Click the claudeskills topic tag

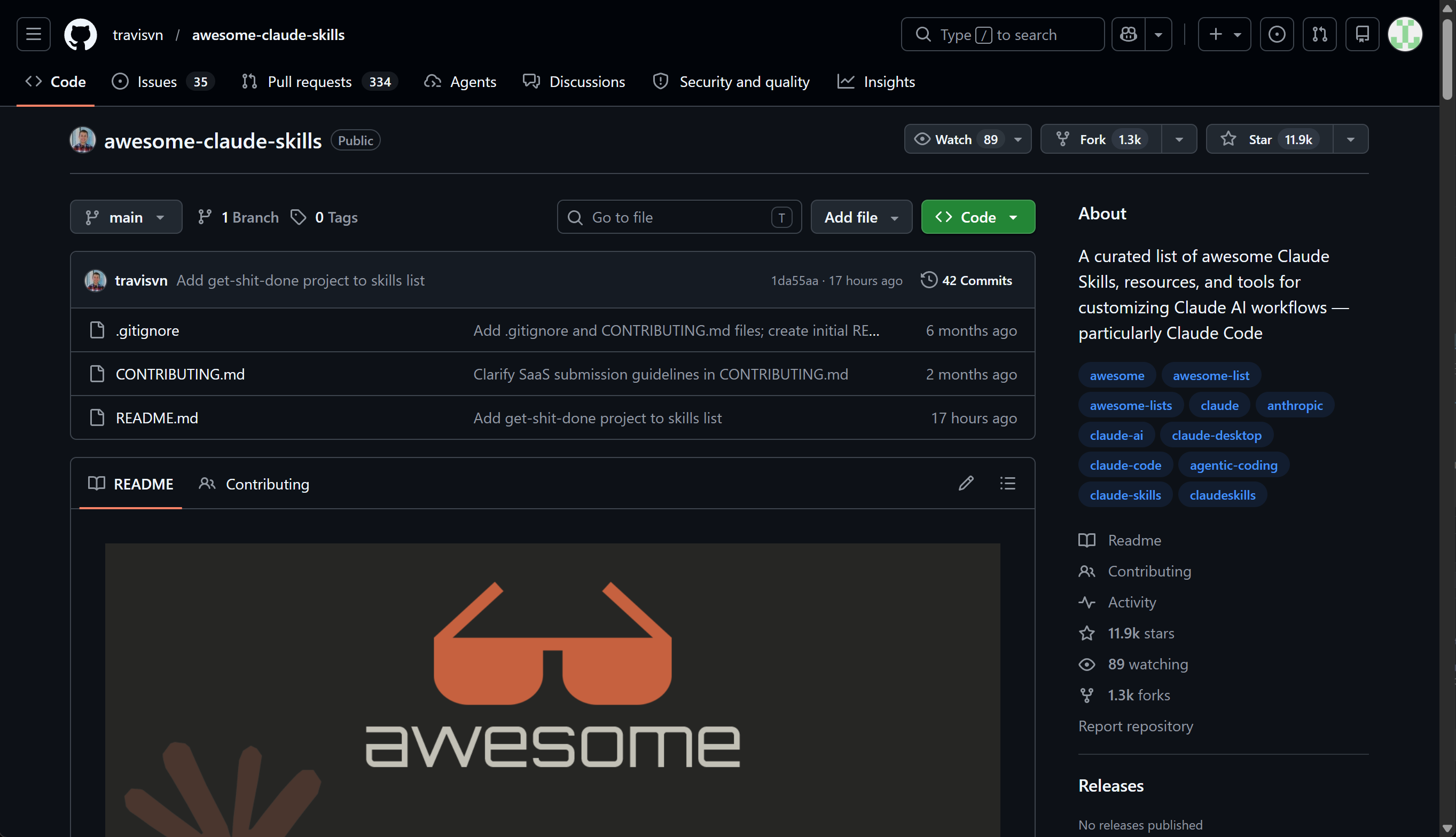1223,494
